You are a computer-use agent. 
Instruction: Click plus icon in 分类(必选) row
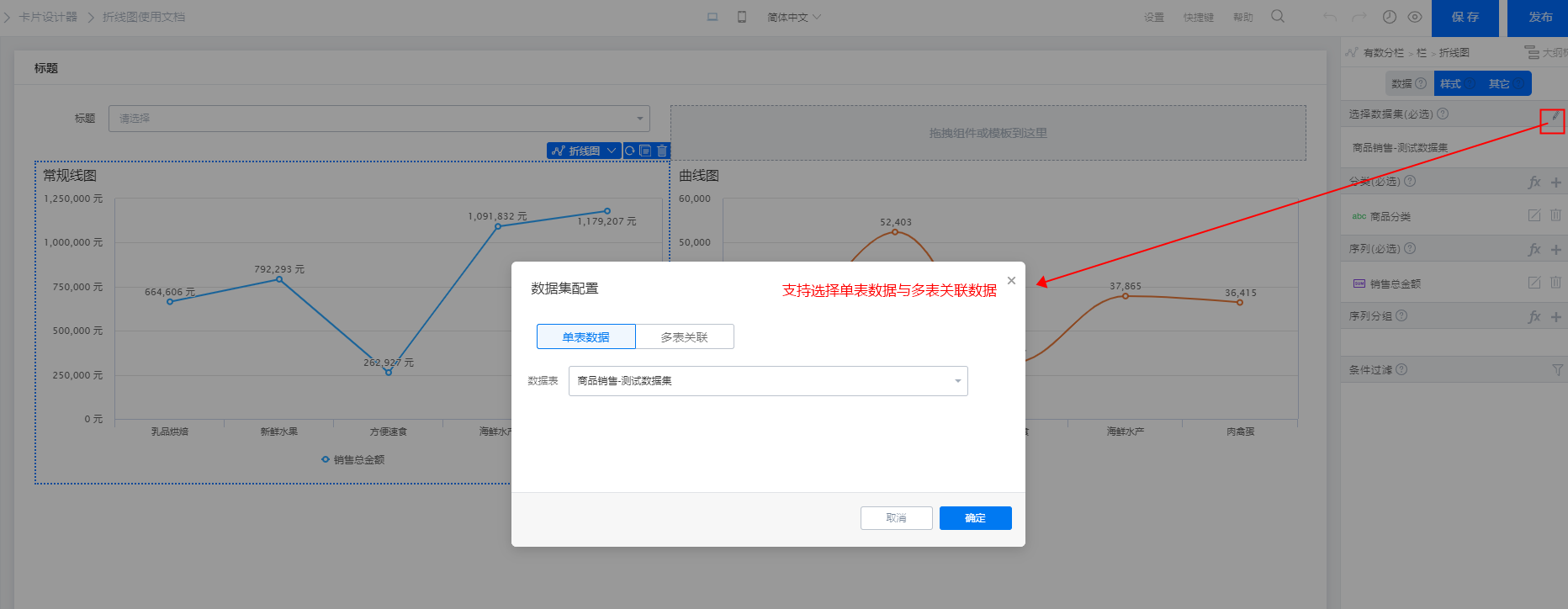pos(1555,182)
